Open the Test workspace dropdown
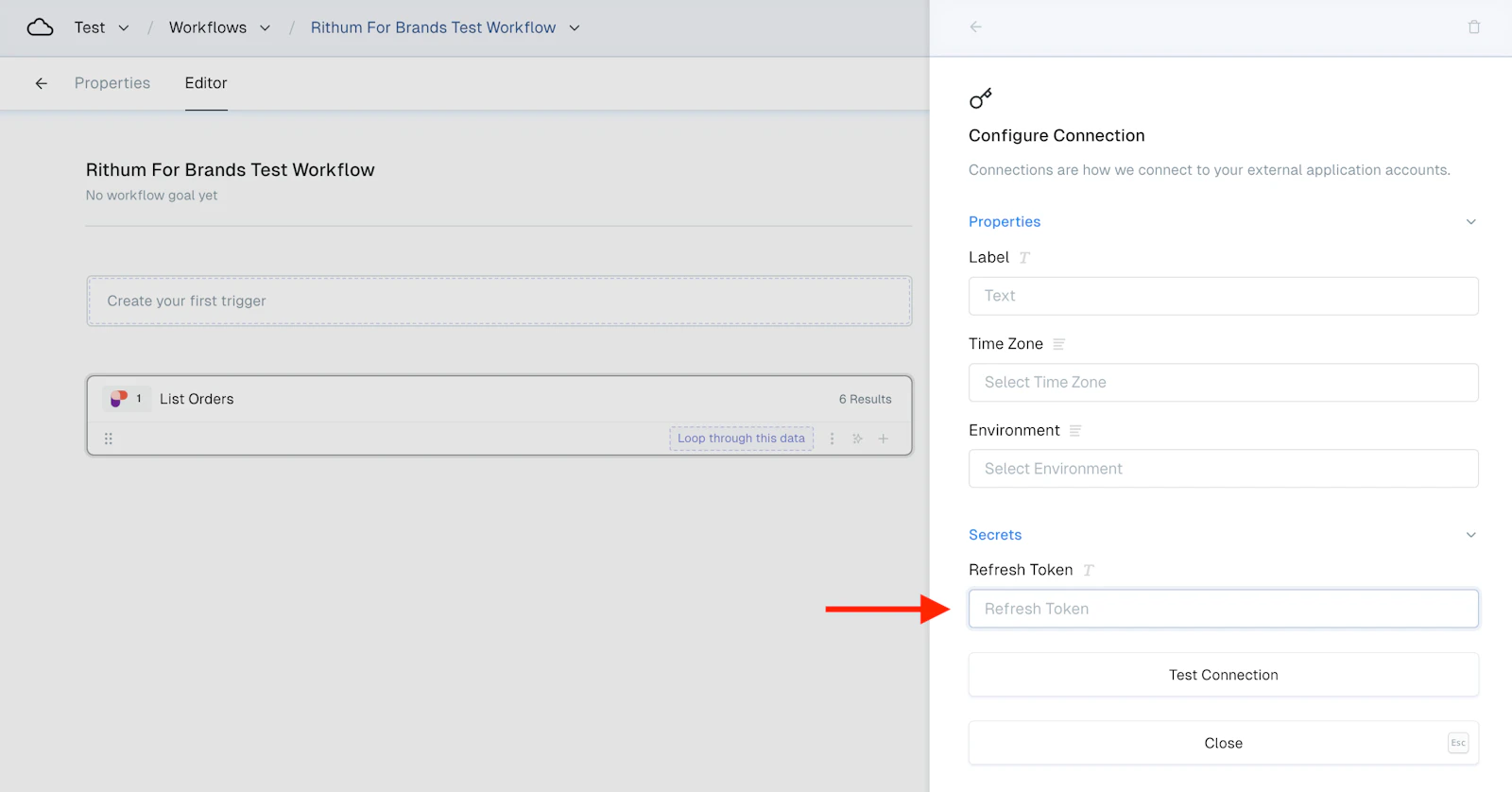Viewport: 1512px width, 792px height. [x=102, y=27]
